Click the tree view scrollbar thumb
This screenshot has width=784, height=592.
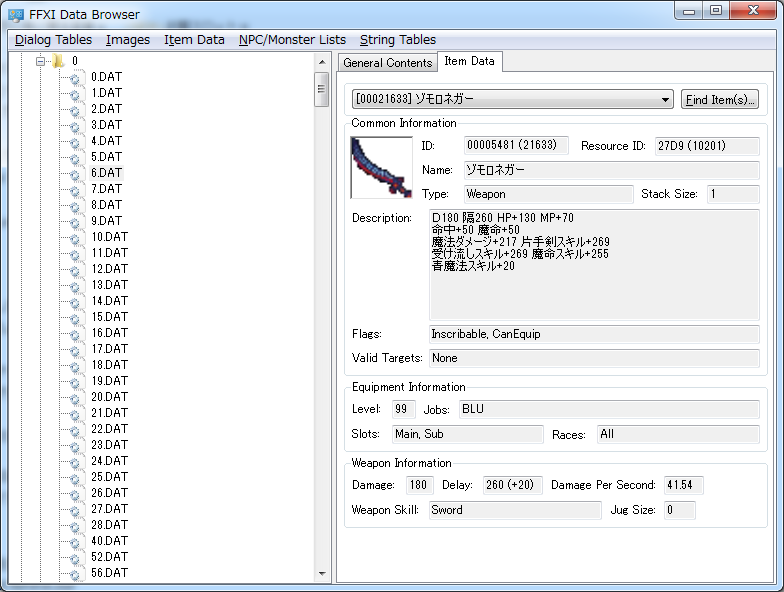click(x=322, y=90)
